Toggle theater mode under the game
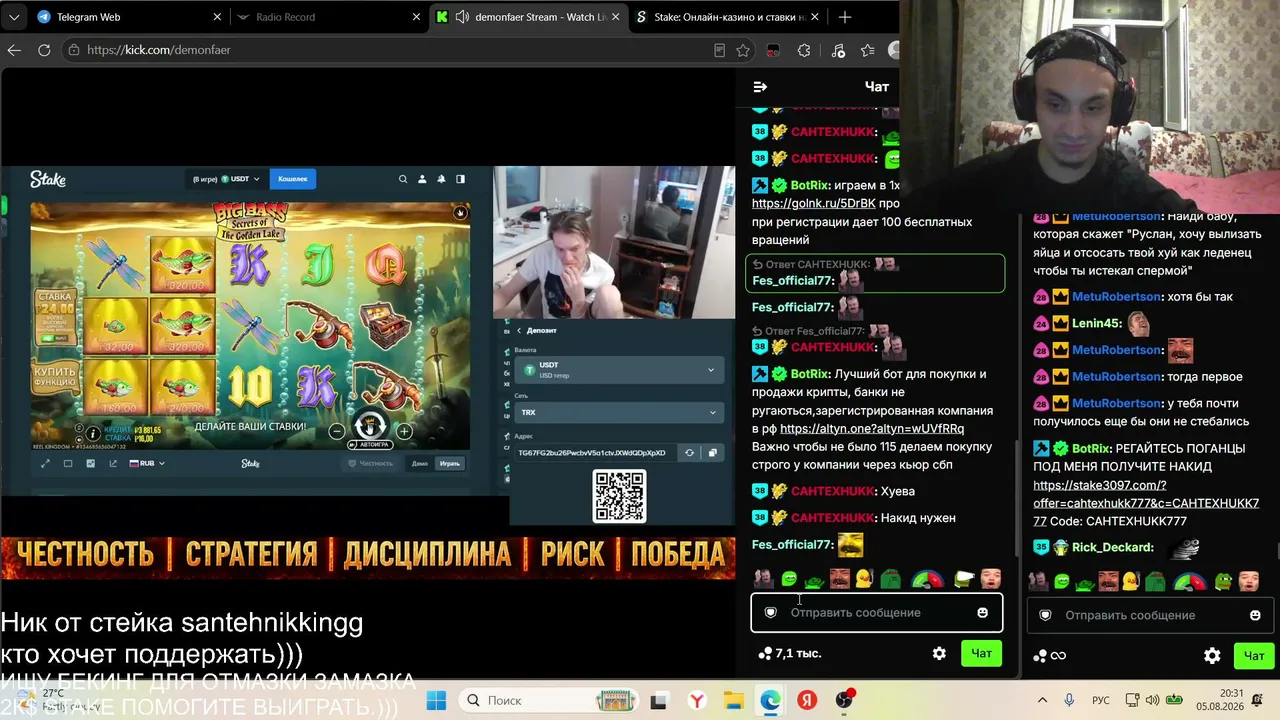Image resolution: width=1280 pixels, height=720 pixels. tap(68, 463)
